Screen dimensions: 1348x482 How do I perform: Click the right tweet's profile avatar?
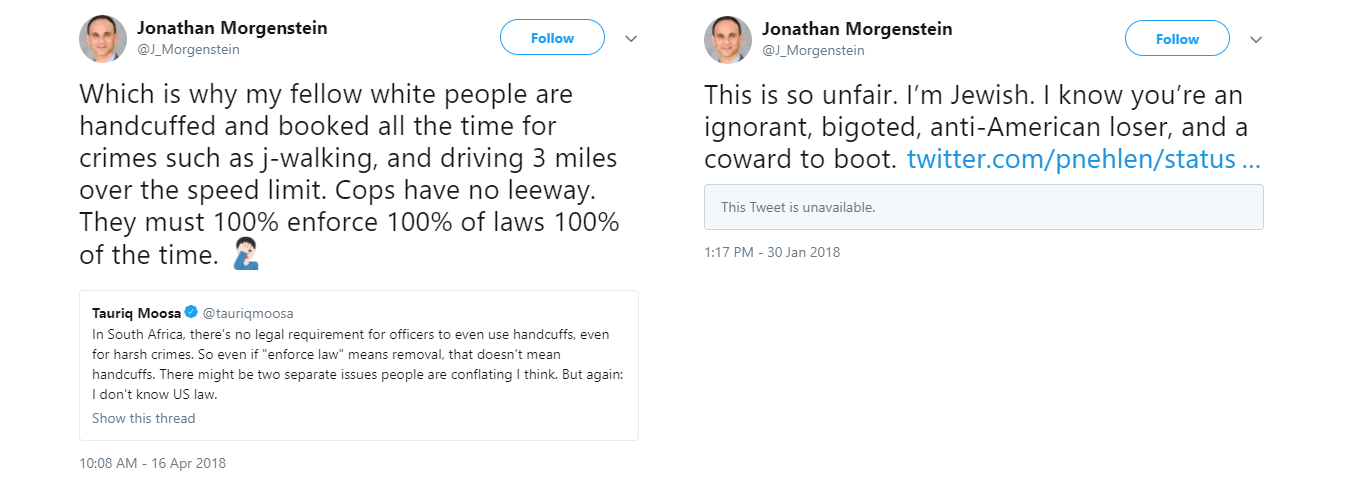pyautogui.click(x=728, y=39)
